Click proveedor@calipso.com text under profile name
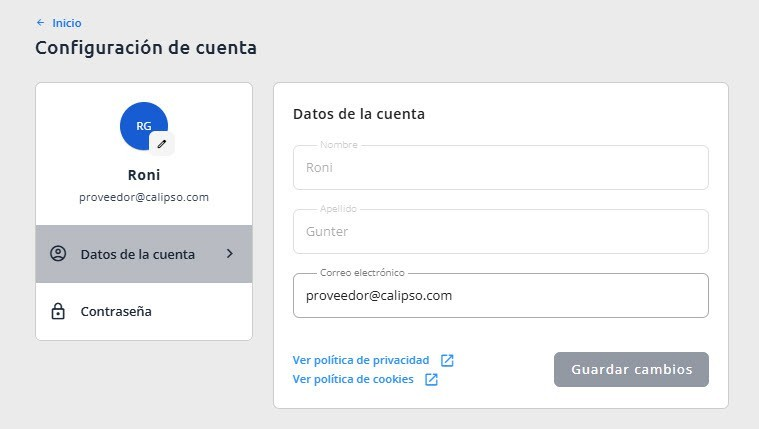The image size is (759, 429). [x=144, y=198]
